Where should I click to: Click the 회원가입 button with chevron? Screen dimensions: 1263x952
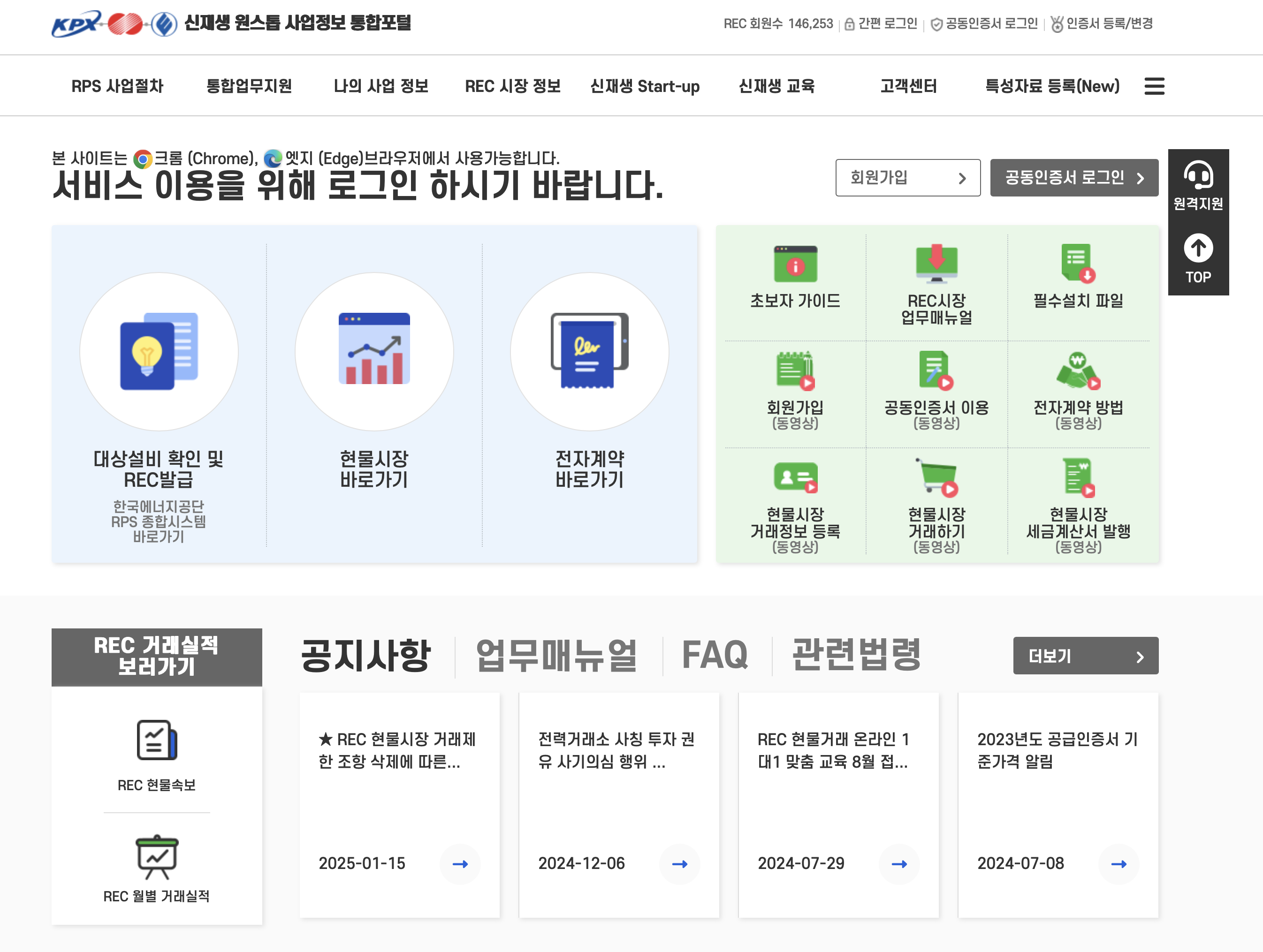[907, 177]
